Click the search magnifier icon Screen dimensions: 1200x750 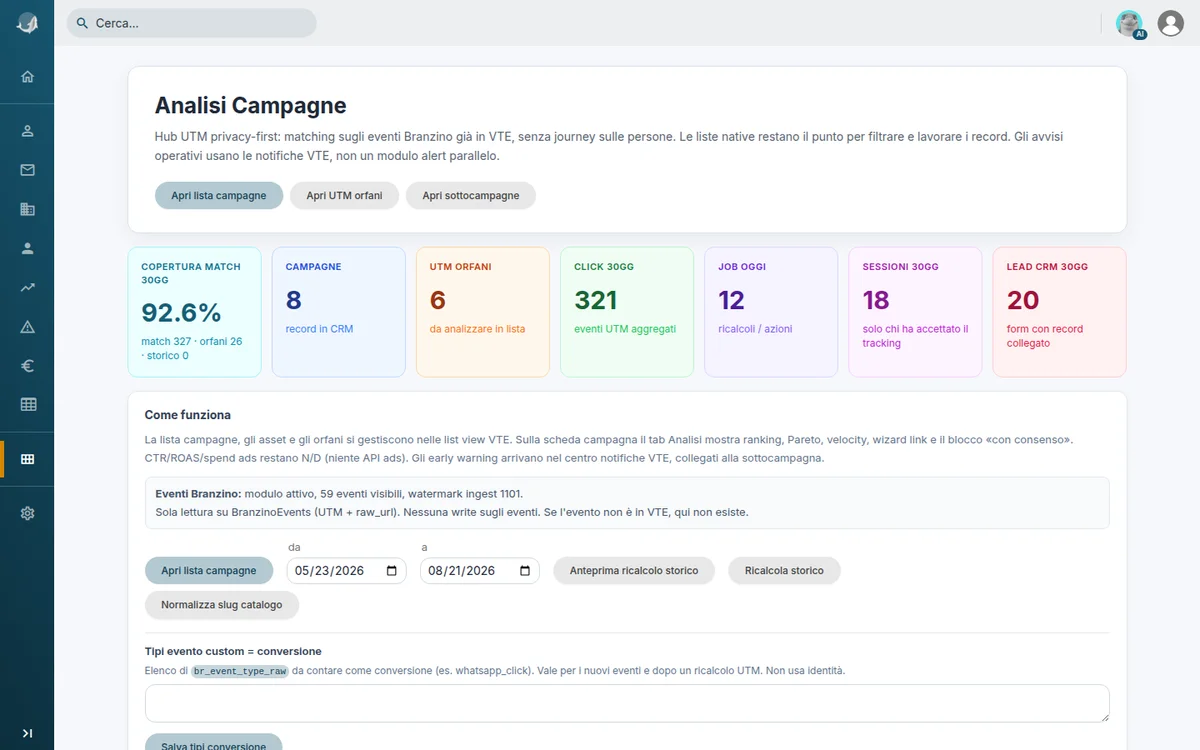pos(83,23)
